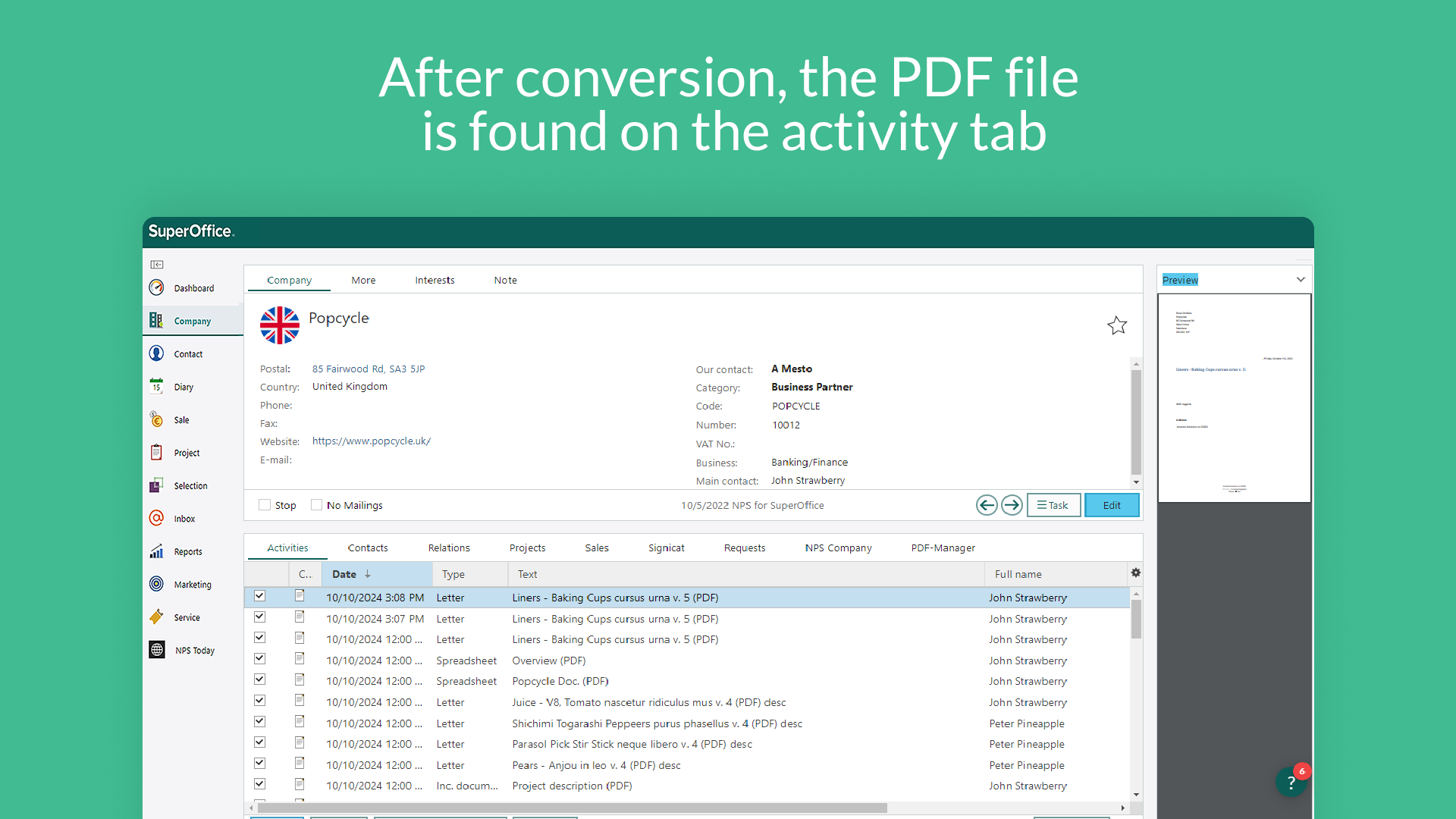1456x819 pixels.
Task: Open the Service ticket icon
Action: pos(156,617)
